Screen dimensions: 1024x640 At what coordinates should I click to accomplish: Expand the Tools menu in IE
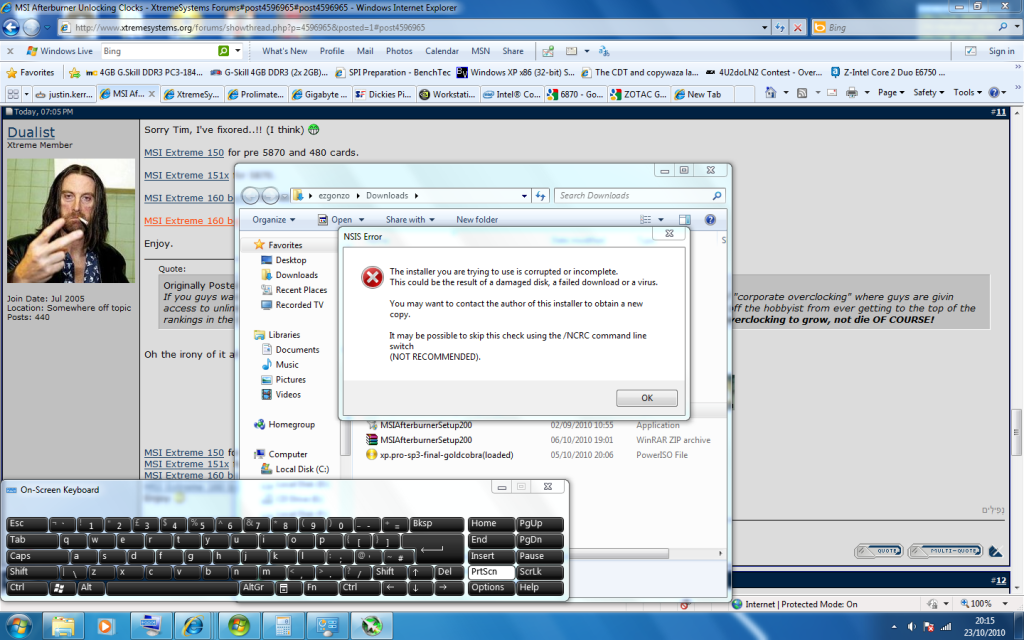967,93
